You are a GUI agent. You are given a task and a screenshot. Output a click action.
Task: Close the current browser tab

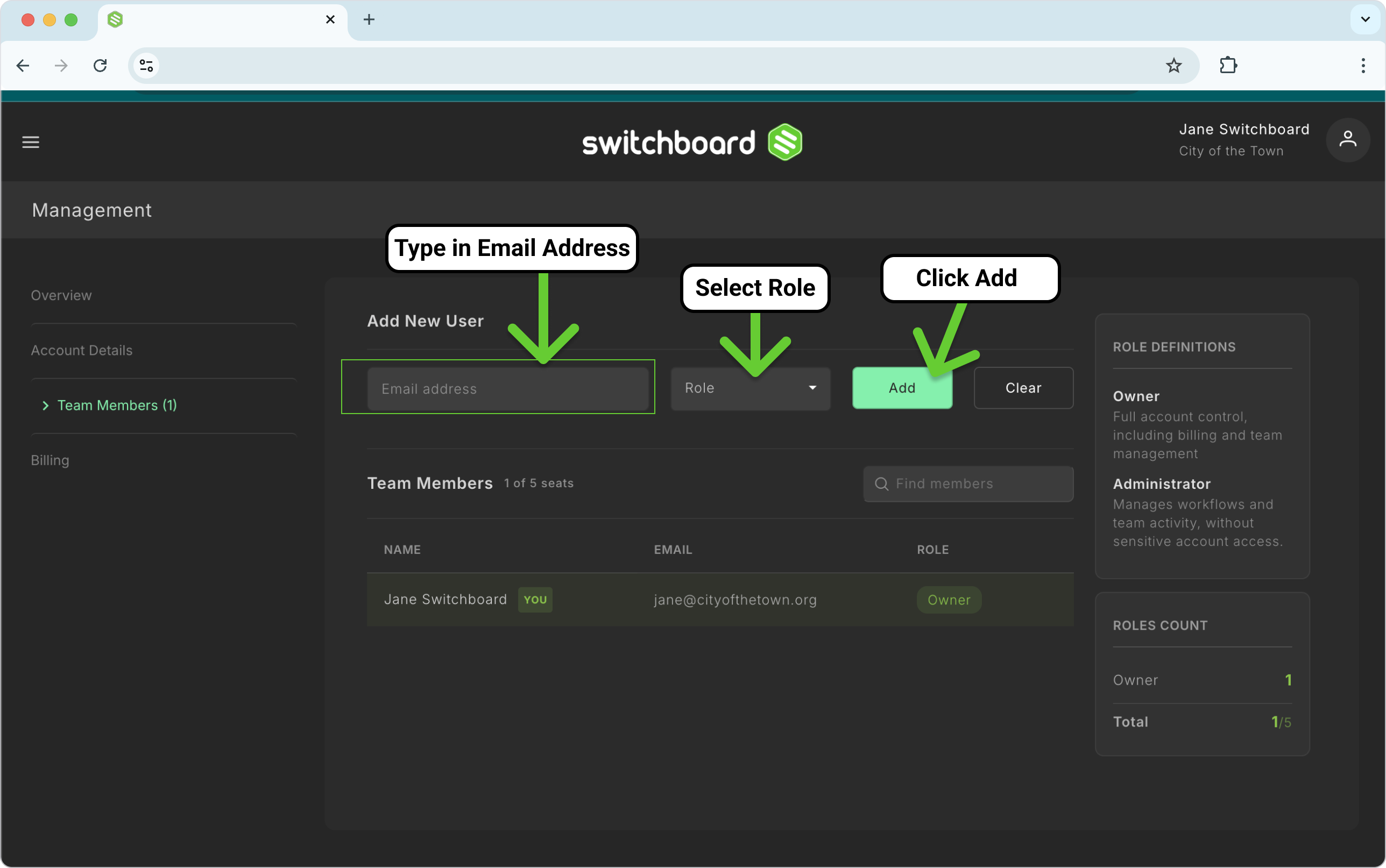(330, 19)
